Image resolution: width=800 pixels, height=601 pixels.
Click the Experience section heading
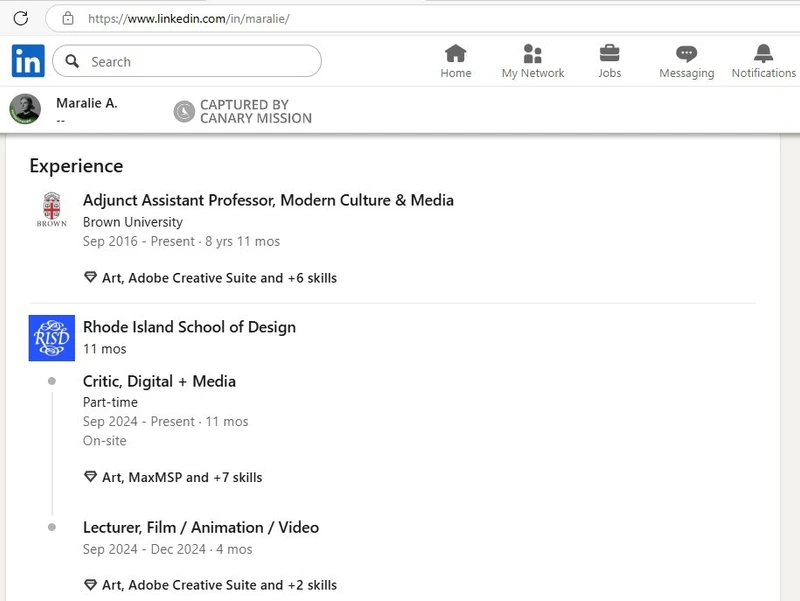[76, 166]
